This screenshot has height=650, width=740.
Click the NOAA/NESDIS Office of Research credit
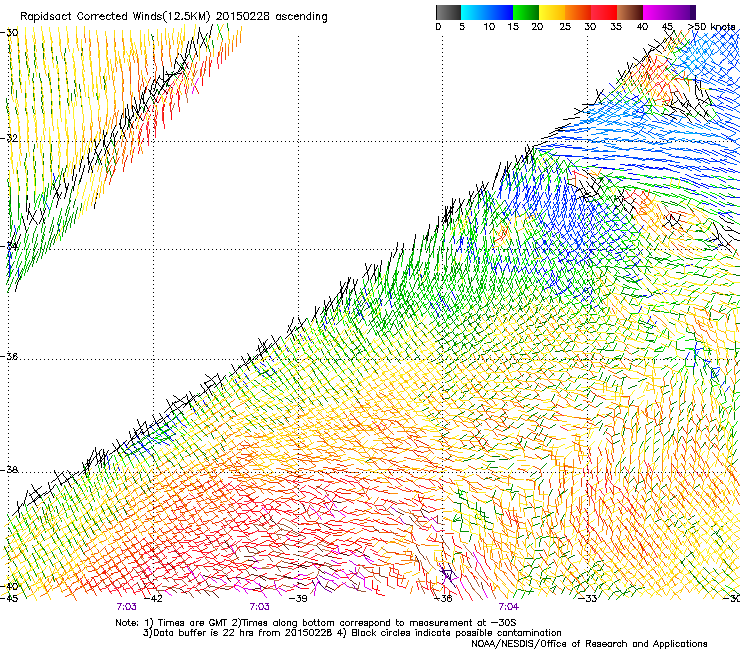589,643
